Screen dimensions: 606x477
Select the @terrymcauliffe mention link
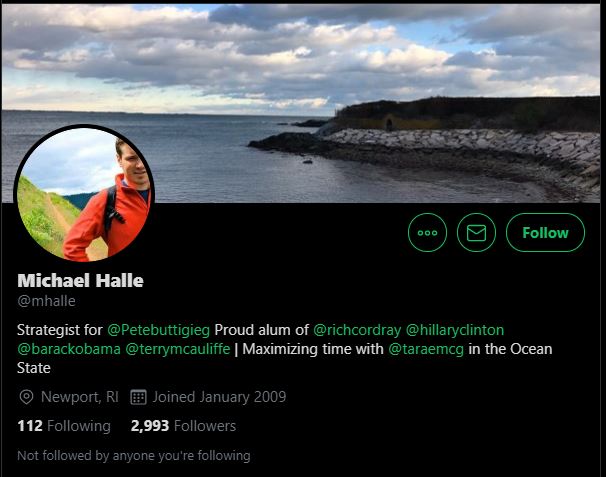[178, 349]
